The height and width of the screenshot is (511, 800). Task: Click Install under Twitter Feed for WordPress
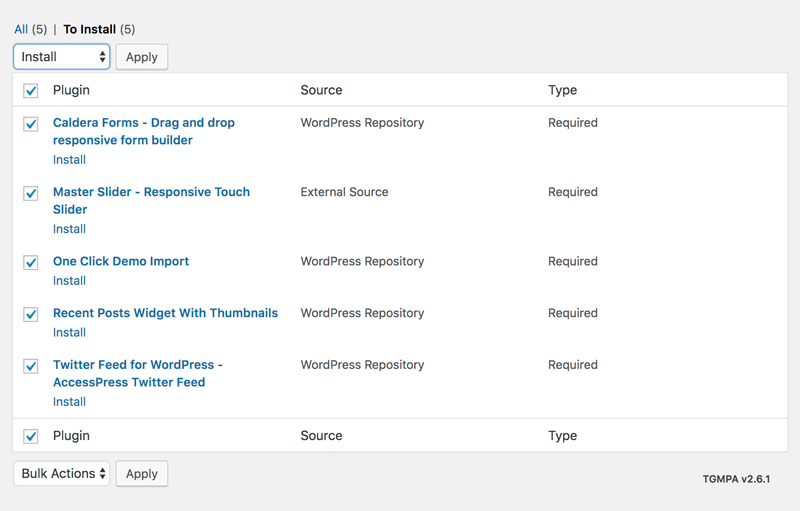tap(69, 402)
